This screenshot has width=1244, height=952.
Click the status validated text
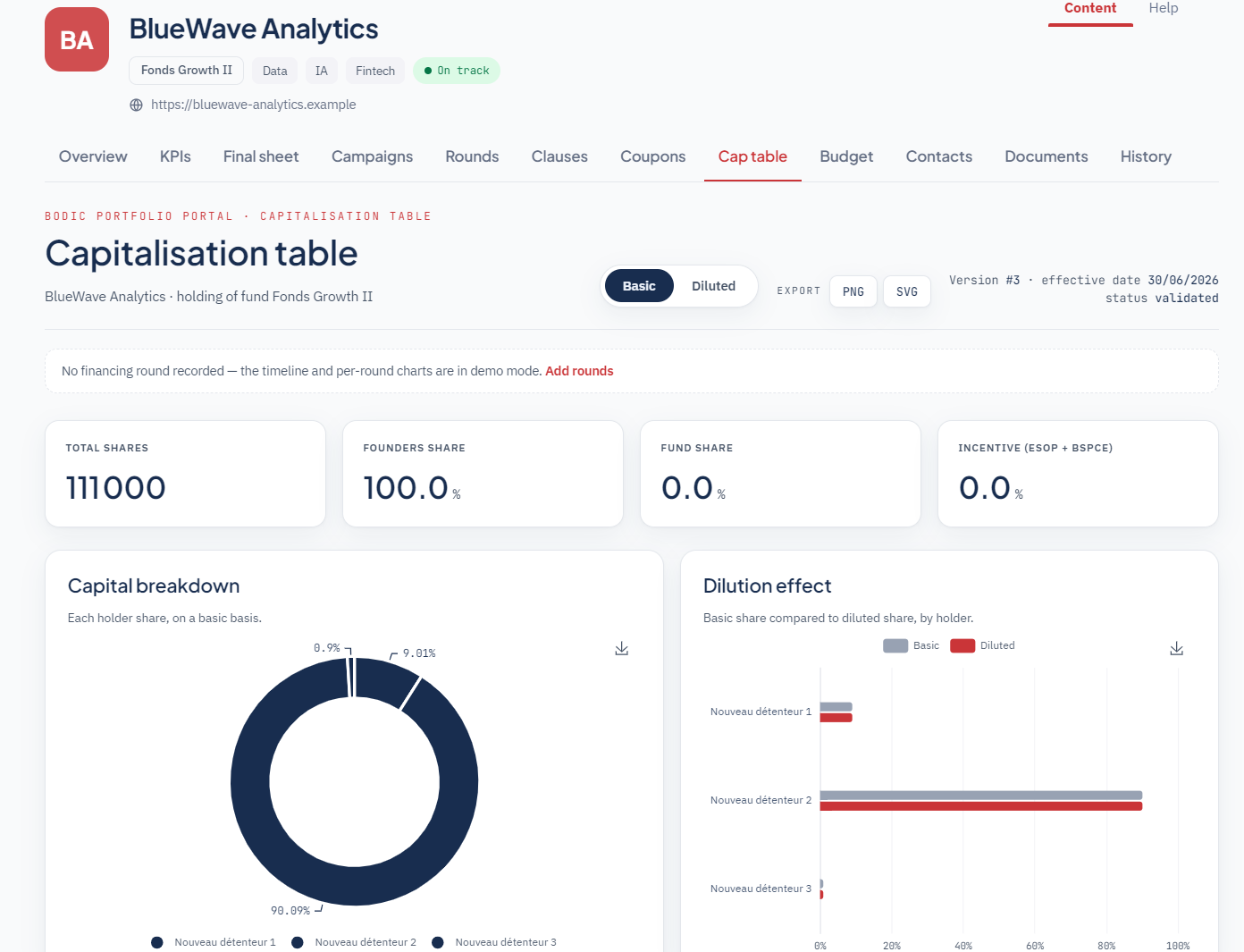pos(1162,299)
